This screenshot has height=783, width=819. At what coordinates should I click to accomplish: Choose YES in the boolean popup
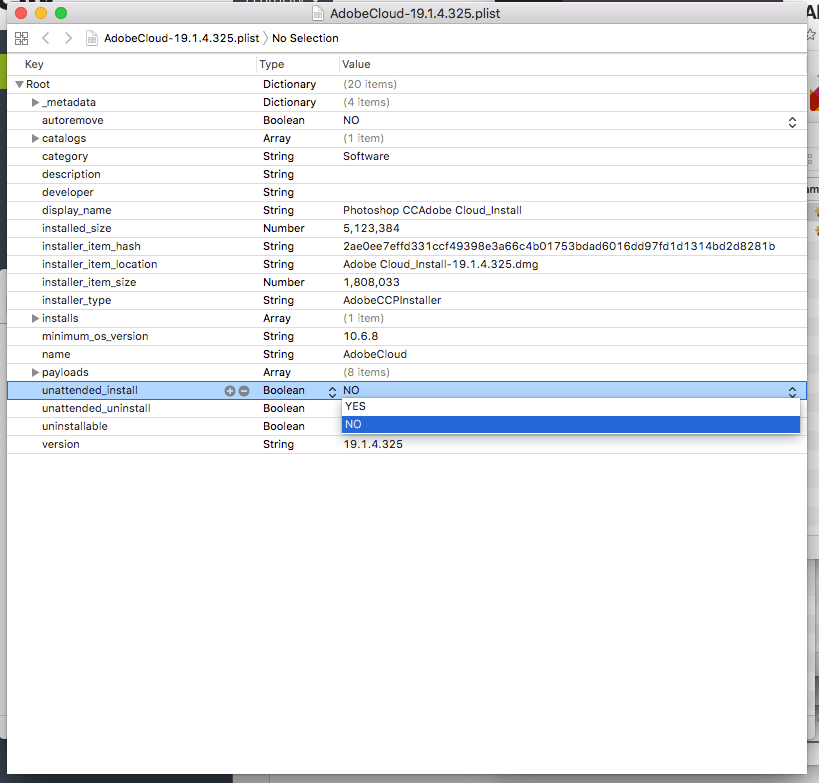[571, 406]
